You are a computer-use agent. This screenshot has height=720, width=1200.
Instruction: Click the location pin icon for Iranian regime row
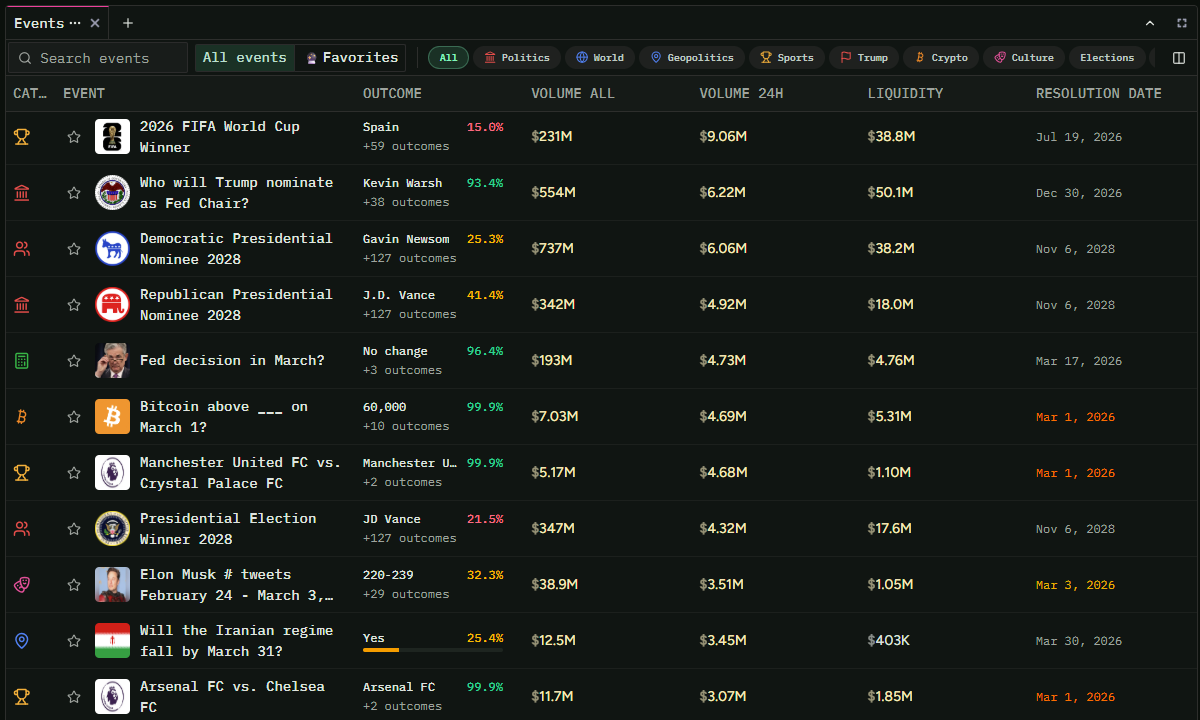point(21,641)
